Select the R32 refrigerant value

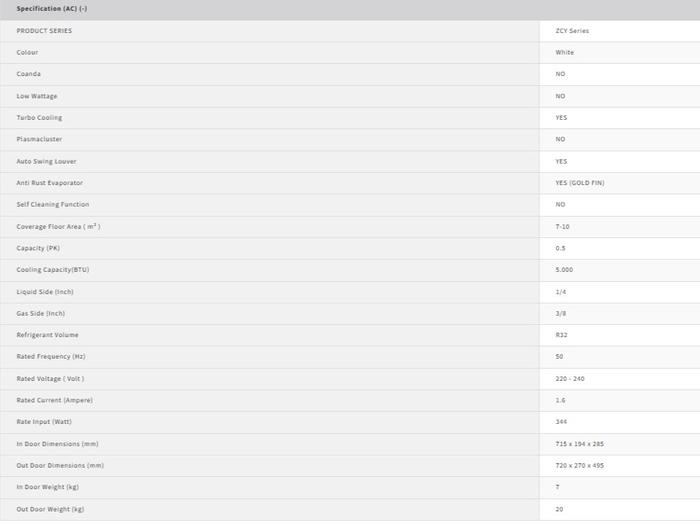(561, 335)
